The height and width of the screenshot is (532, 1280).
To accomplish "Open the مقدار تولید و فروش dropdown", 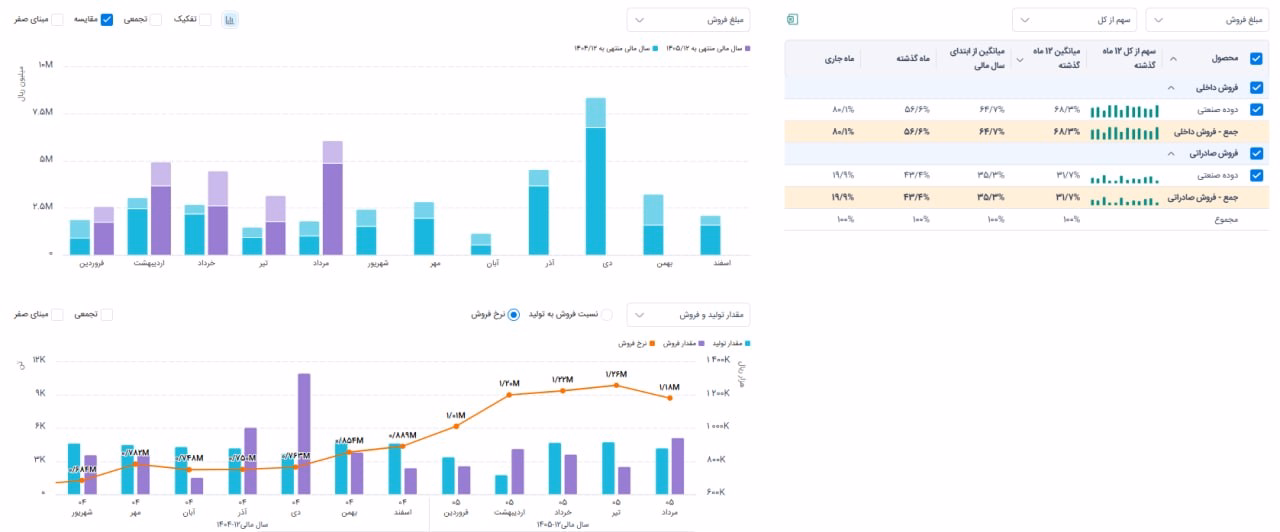I will [x=688, y=315].
